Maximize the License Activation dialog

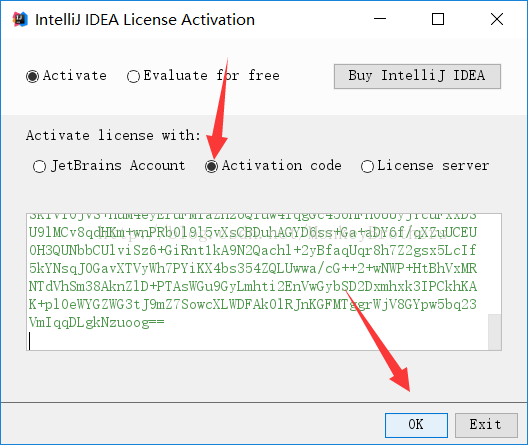(x=438, y=19)
